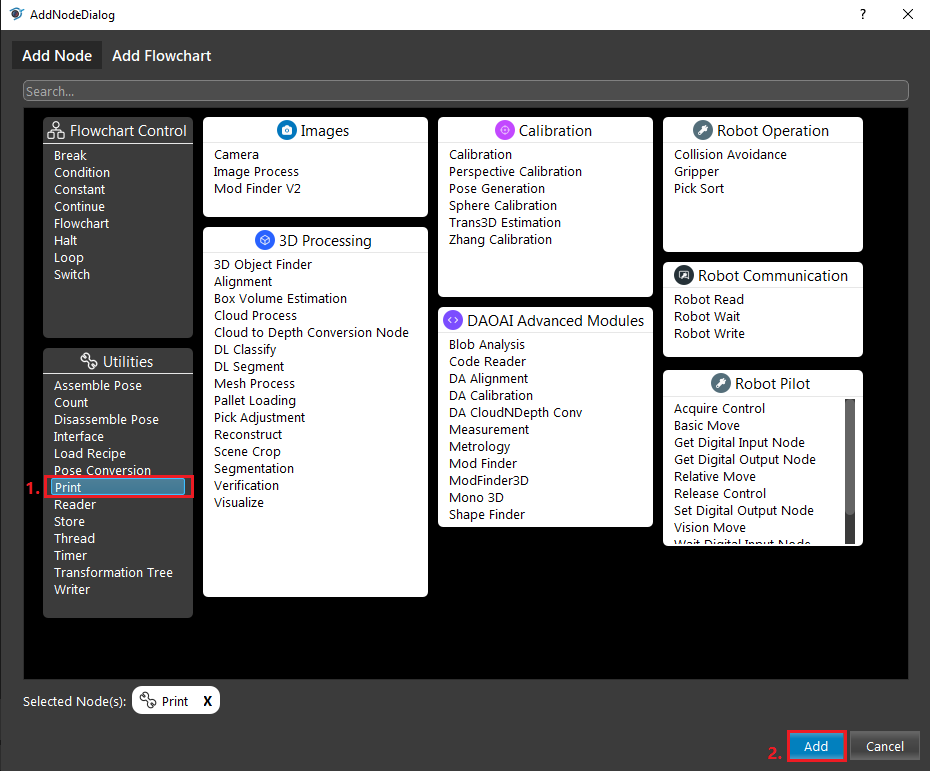Viewport: 930px width, 771px height.
Task: Click the Images camera icon
Action: 287,130
